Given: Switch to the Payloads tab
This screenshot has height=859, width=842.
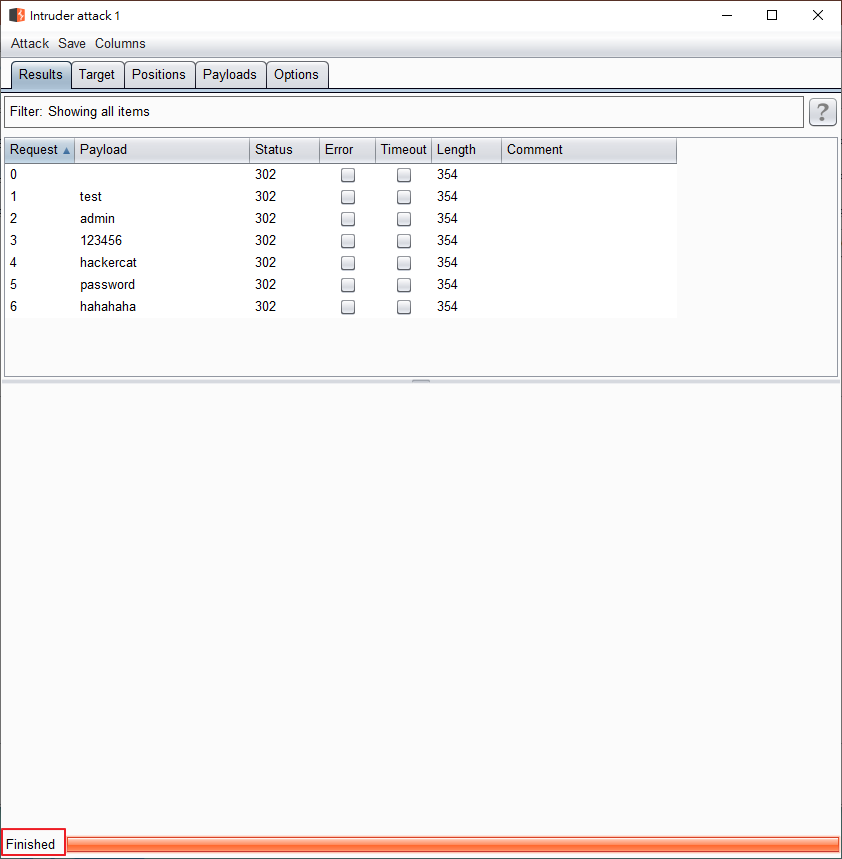Looking at the screenshot, I should coord(230,75).
